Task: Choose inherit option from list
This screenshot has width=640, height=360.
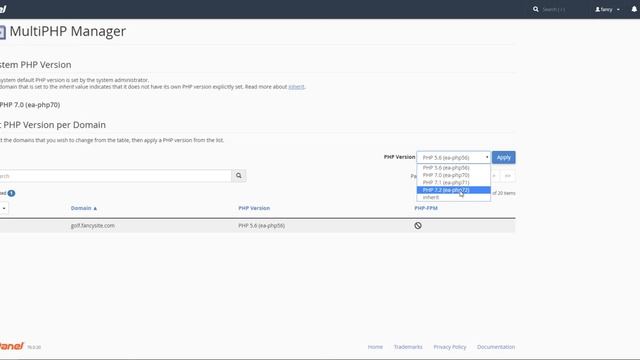Action: click(453, 197)
